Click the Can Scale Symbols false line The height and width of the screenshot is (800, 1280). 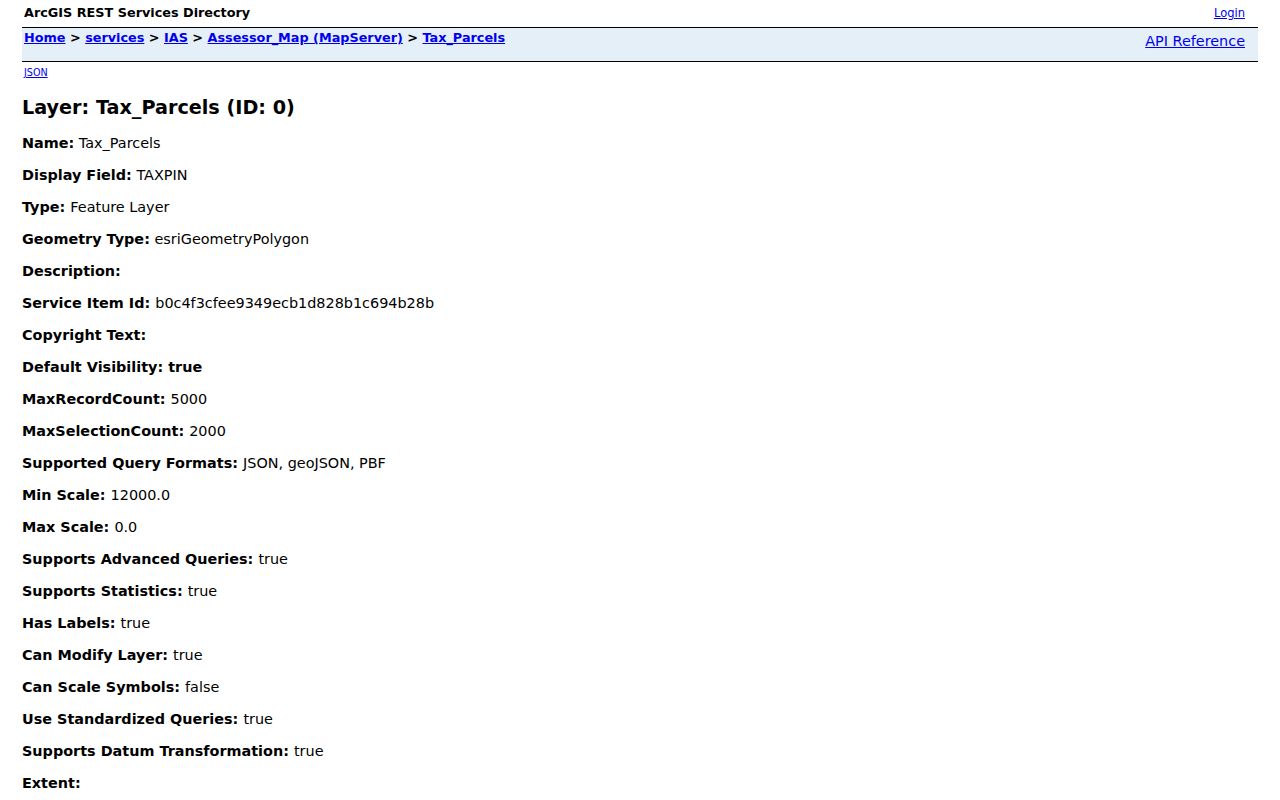coord(120,687)
